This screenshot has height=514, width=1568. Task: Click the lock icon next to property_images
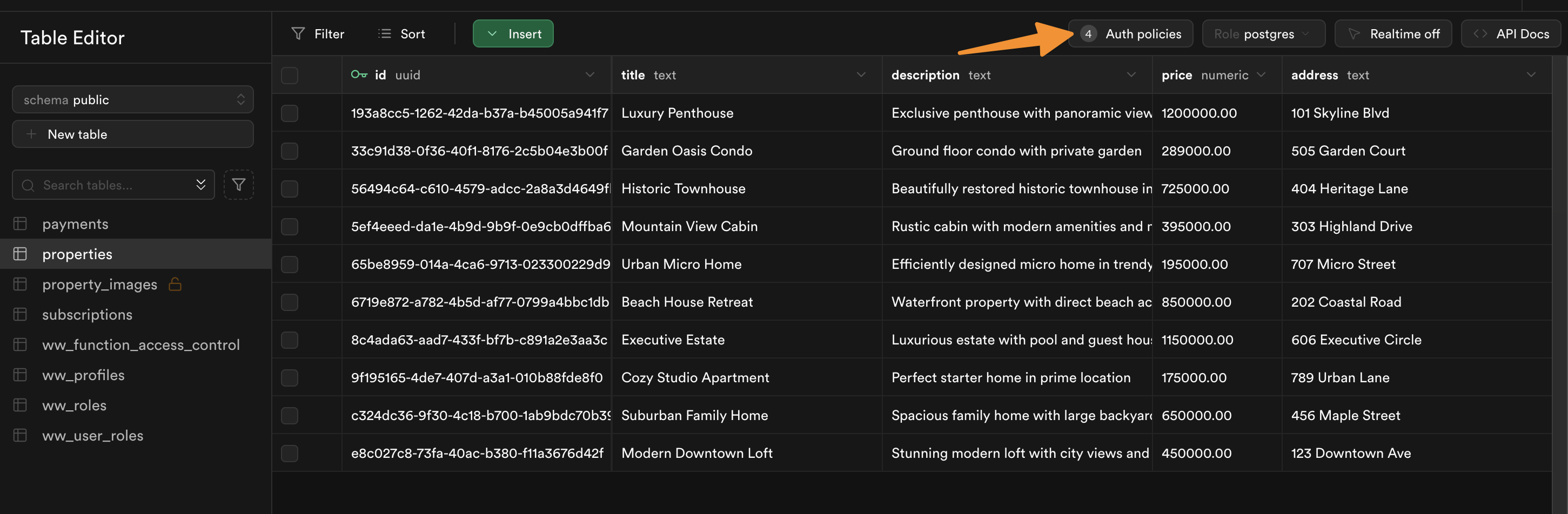click(x=175, y=284)
